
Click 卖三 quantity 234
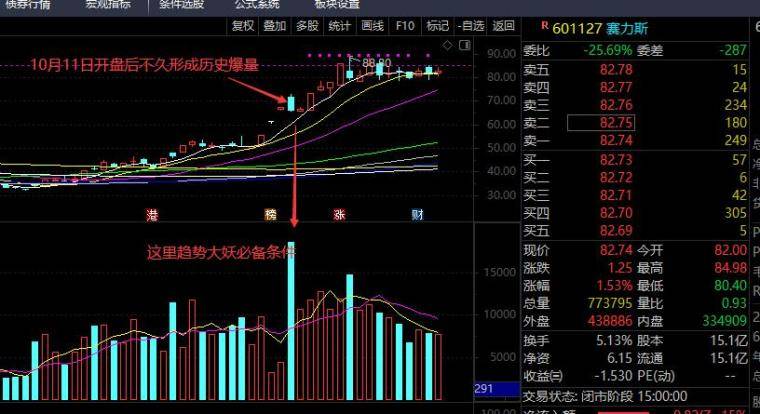(736, 105)
